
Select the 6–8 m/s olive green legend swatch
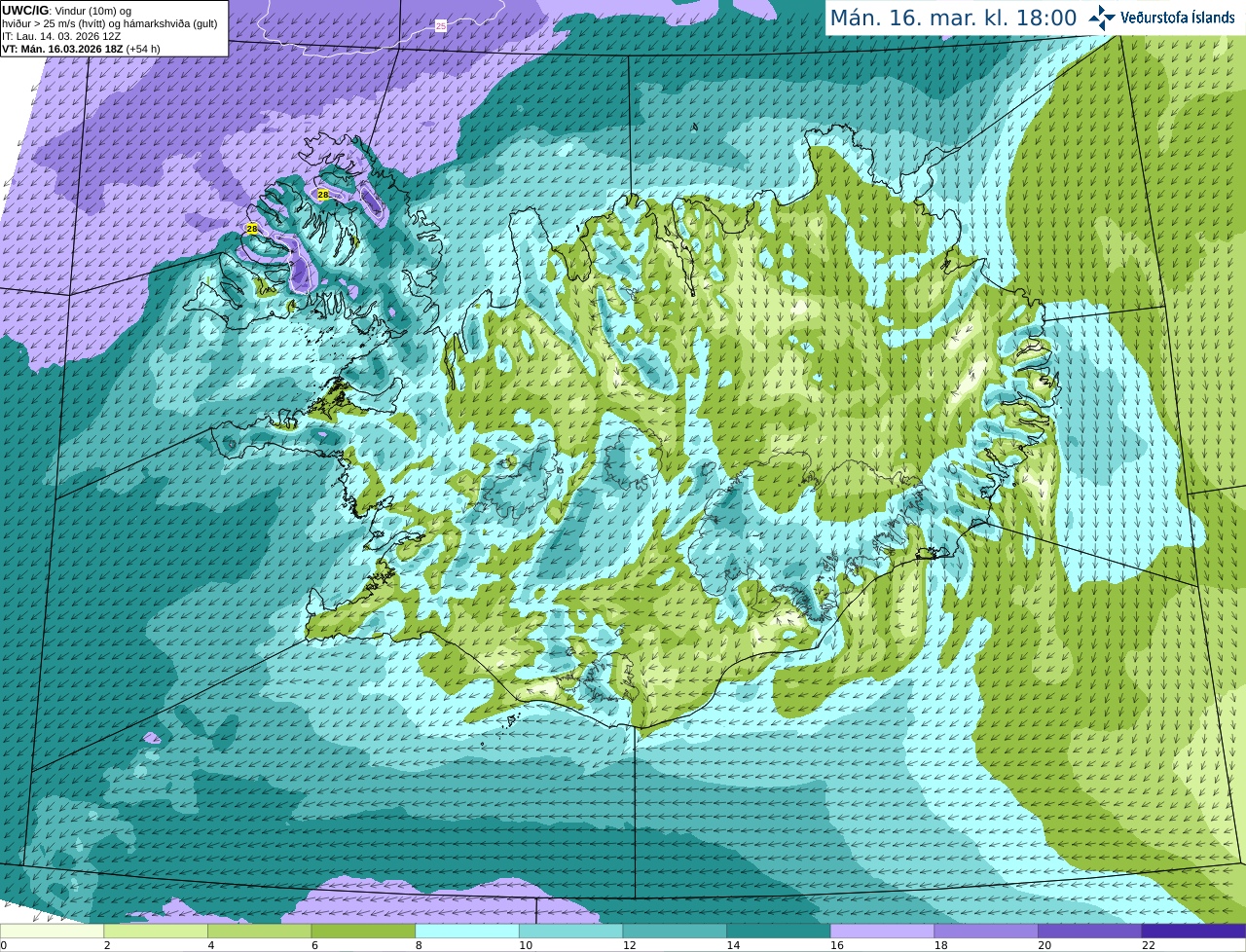[x=363, y=931]
